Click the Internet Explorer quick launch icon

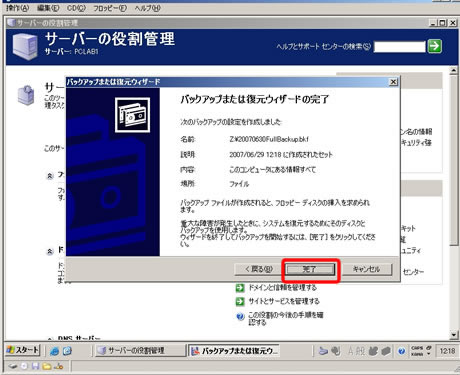pyautogui.click(x=55, y=351)
